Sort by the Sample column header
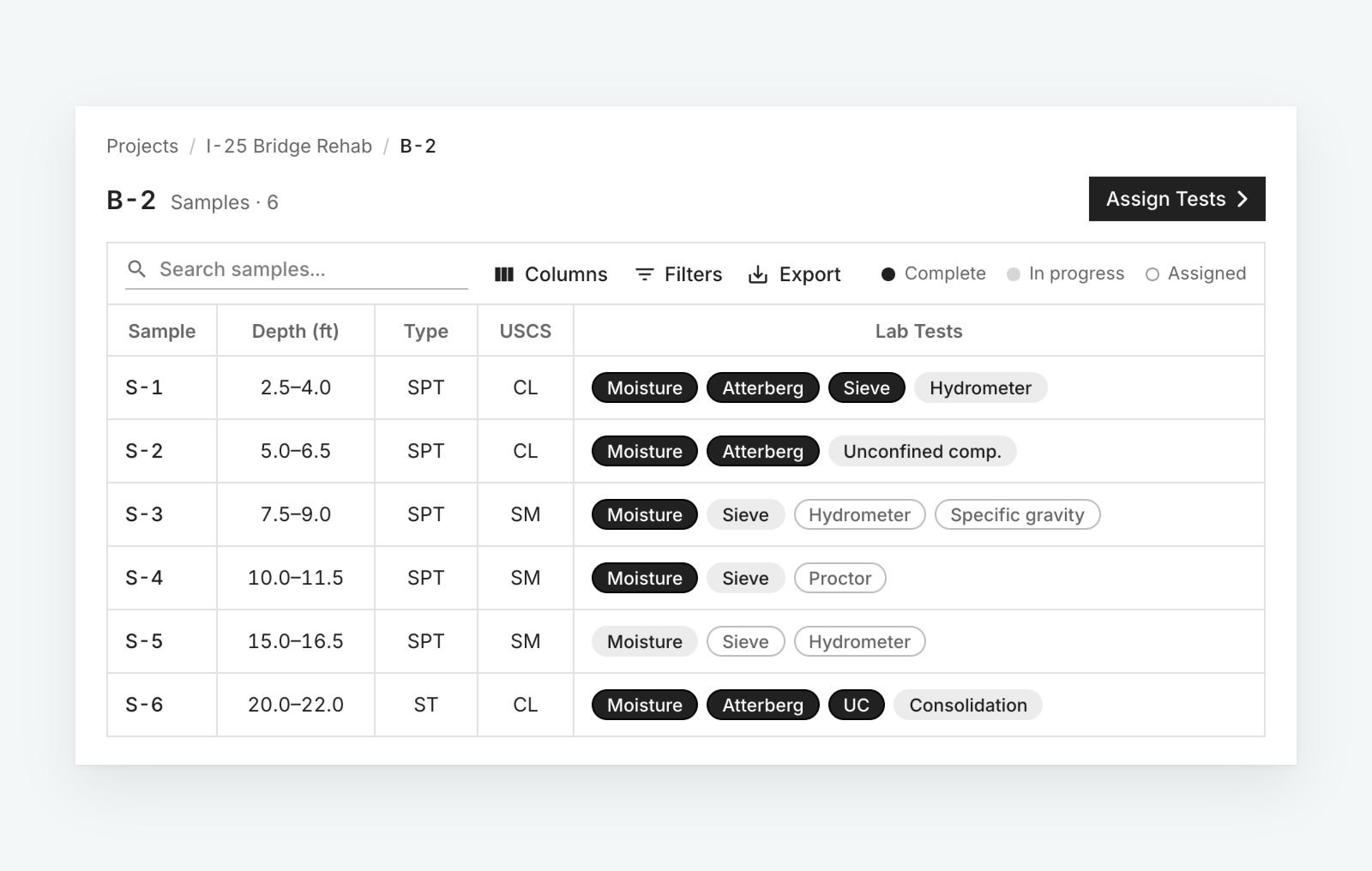 point(162,331)
